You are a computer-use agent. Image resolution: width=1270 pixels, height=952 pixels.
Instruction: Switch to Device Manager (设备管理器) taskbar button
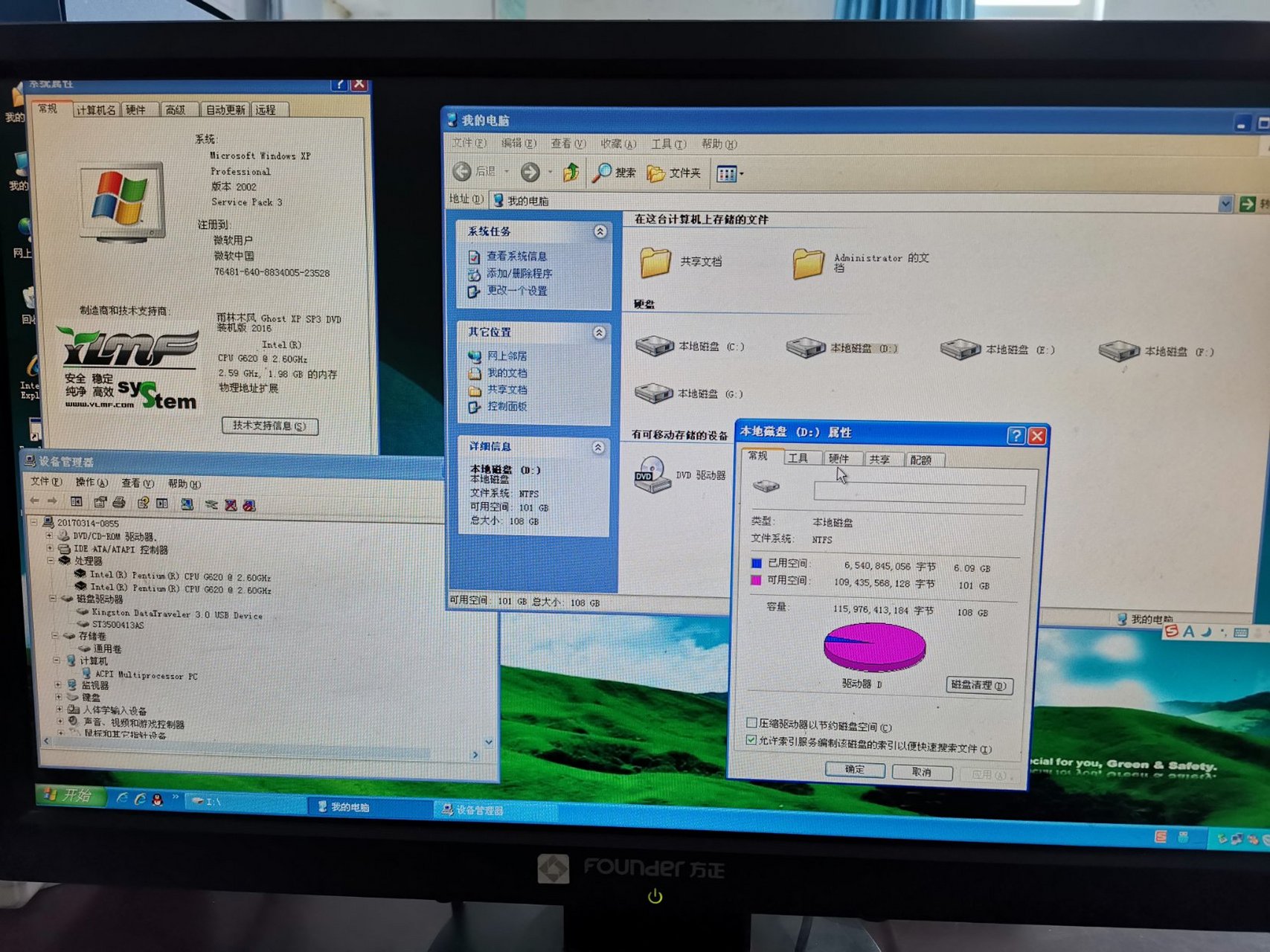click(x=496, y=810)
